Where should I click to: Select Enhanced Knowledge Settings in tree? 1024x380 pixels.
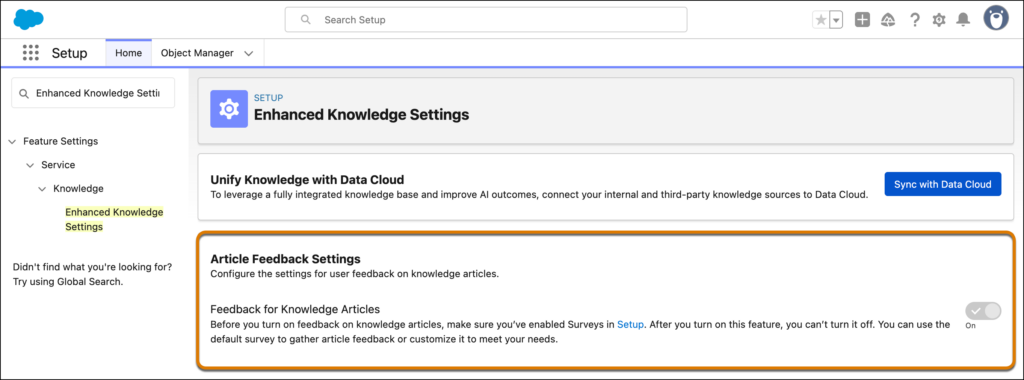click(114, 219)
